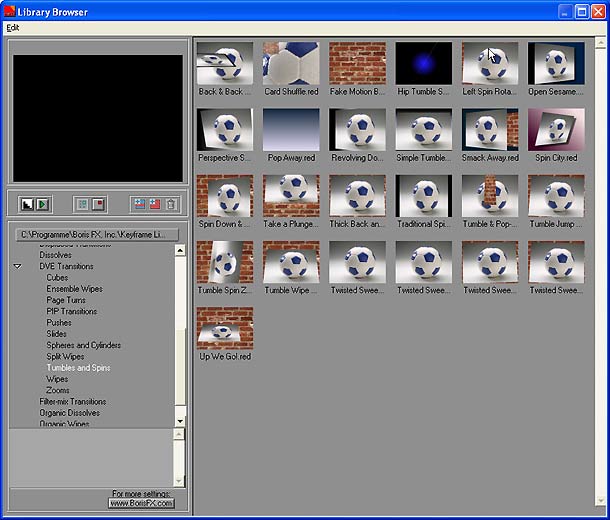Click the first blue icon in right toolbar group
Image resolution: width=610 pixels, height=520 pixels.
138,204
